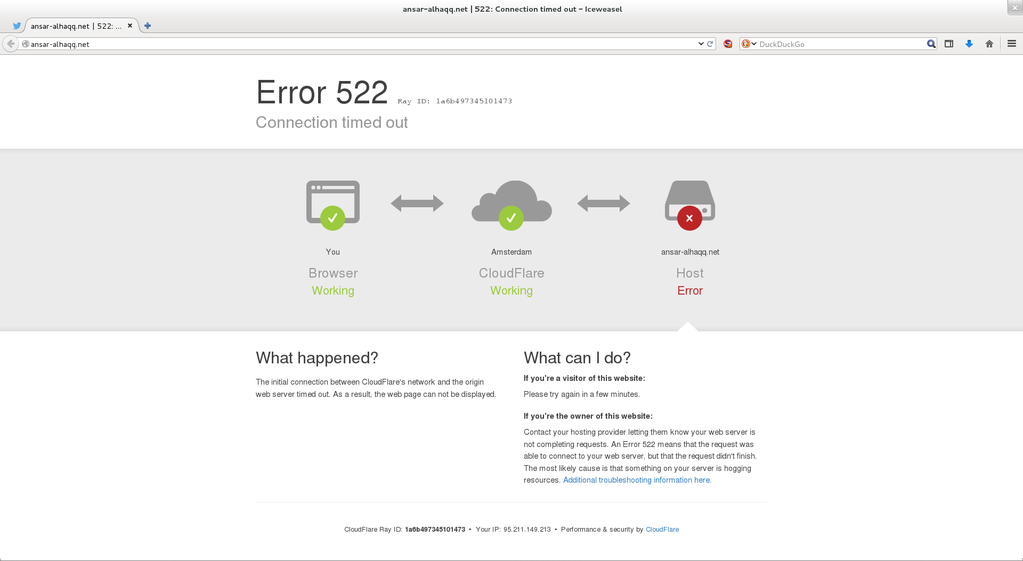Click the red extension icon beside URL bar
Image resolution: width=1023 pixels, height=561 pixels.
point(728,44)
